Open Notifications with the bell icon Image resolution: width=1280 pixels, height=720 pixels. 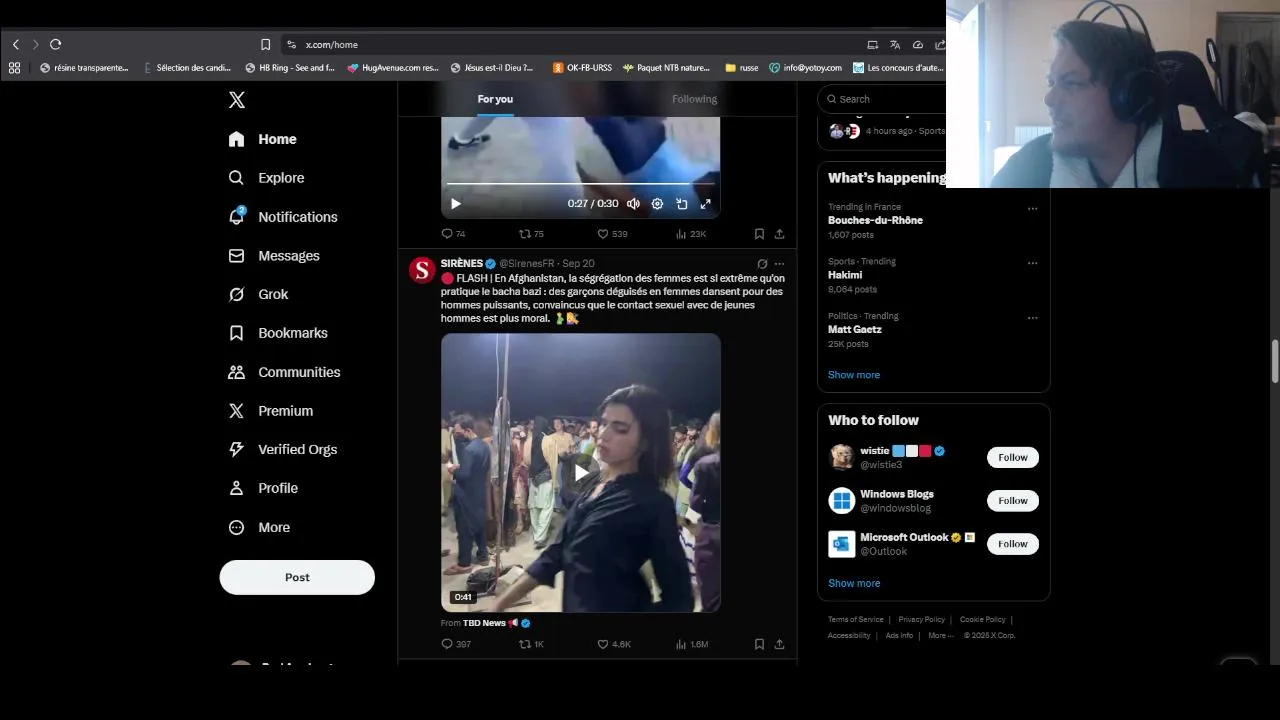283,217
